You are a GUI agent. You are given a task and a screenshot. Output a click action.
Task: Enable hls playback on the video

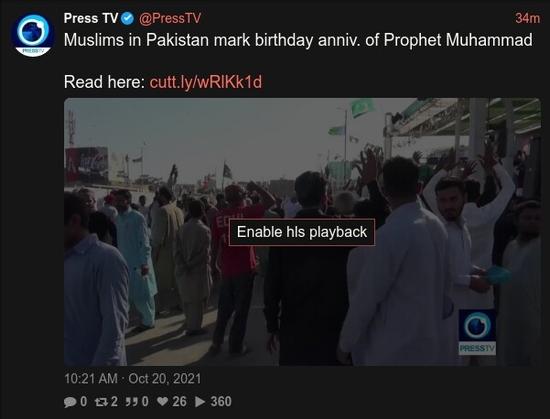pyautogui.click(x=302, y=232)
